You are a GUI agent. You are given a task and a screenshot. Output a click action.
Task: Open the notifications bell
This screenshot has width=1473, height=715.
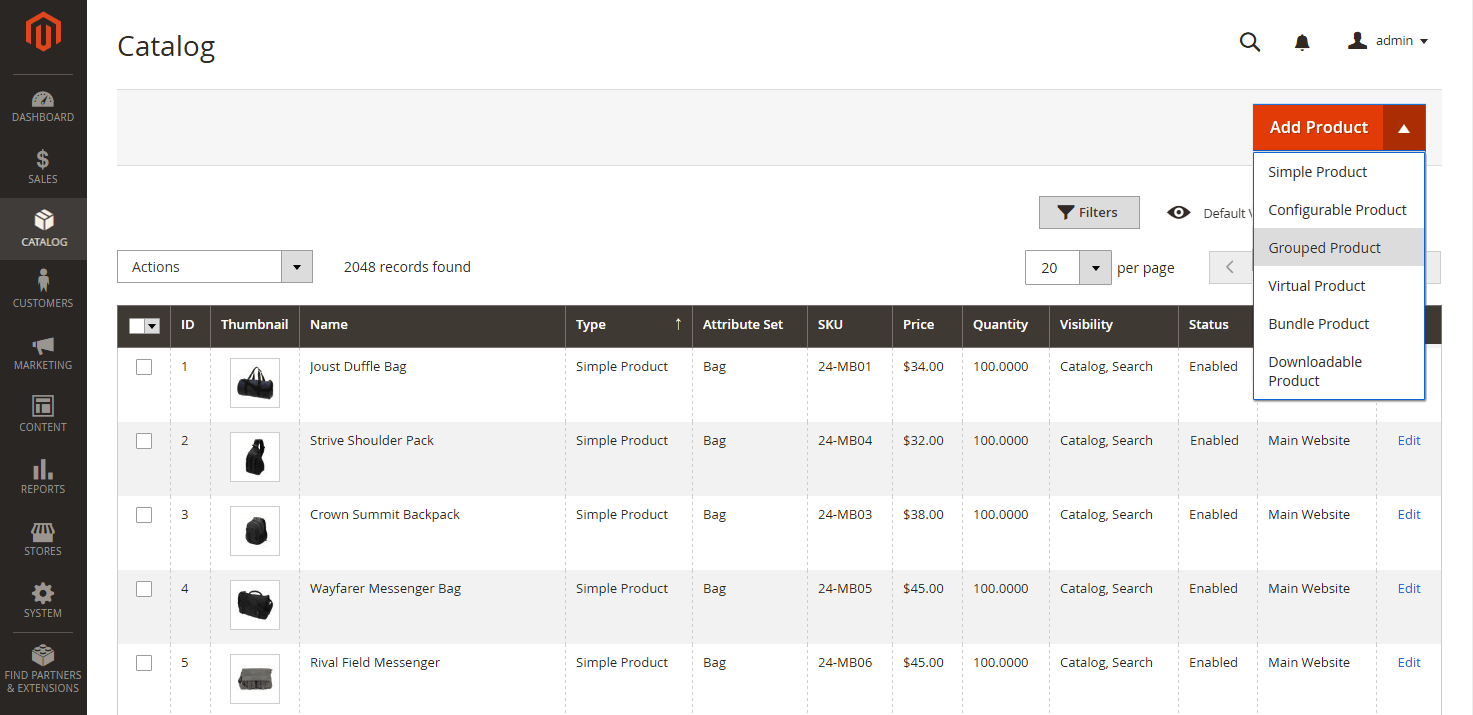point(1301,42)
